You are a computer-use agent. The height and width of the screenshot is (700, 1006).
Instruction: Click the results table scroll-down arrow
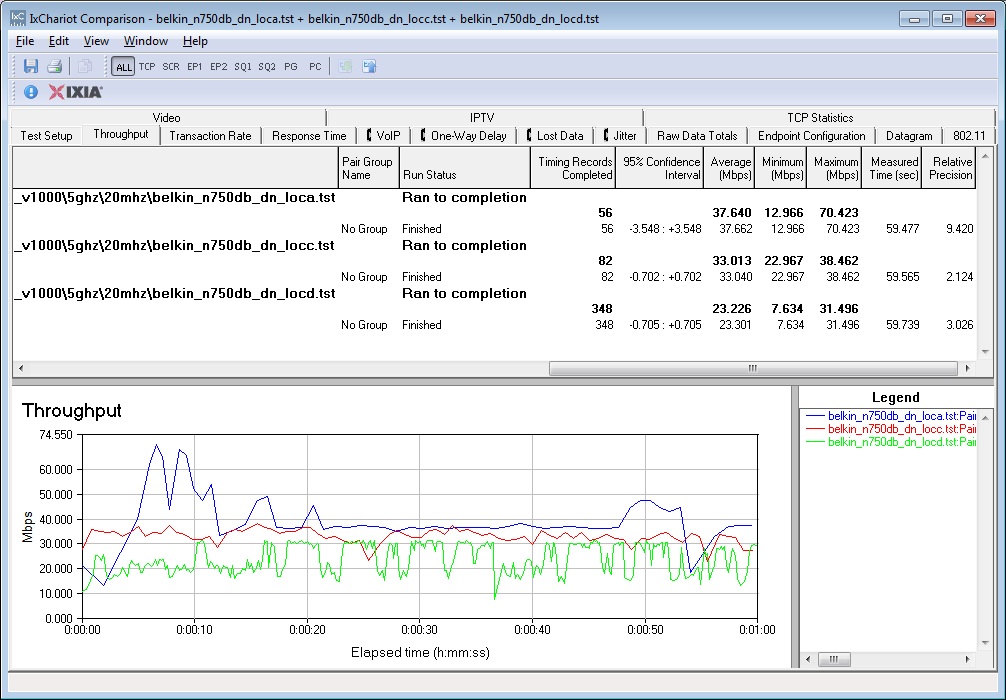coord(985,352)
